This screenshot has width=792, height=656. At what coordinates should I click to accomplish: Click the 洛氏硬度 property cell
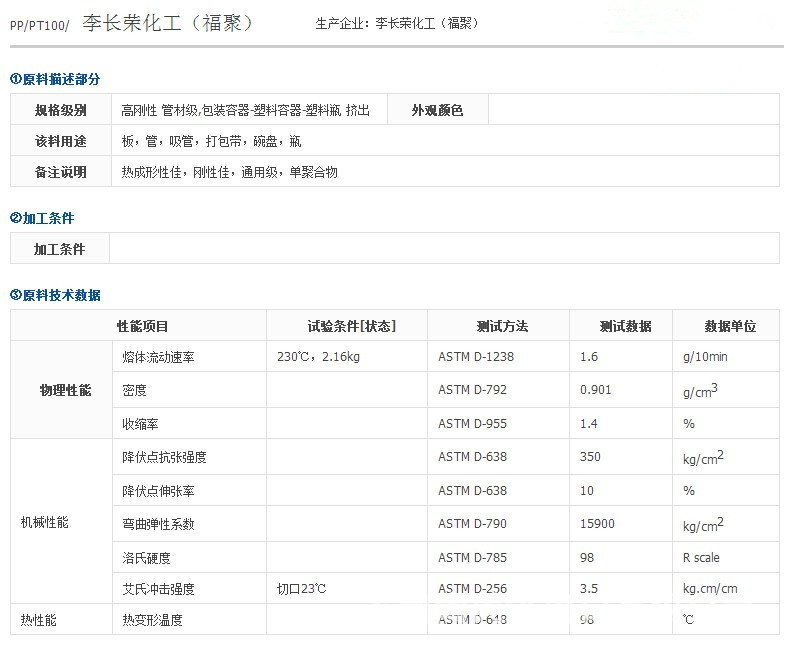189,558
